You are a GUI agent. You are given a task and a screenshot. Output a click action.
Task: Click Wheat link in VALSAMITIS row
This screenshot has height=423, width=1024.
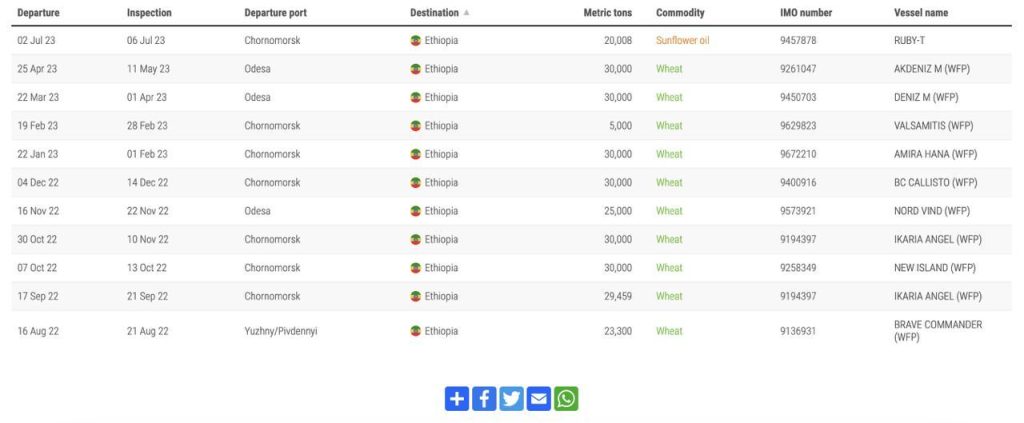click(669, 125)
